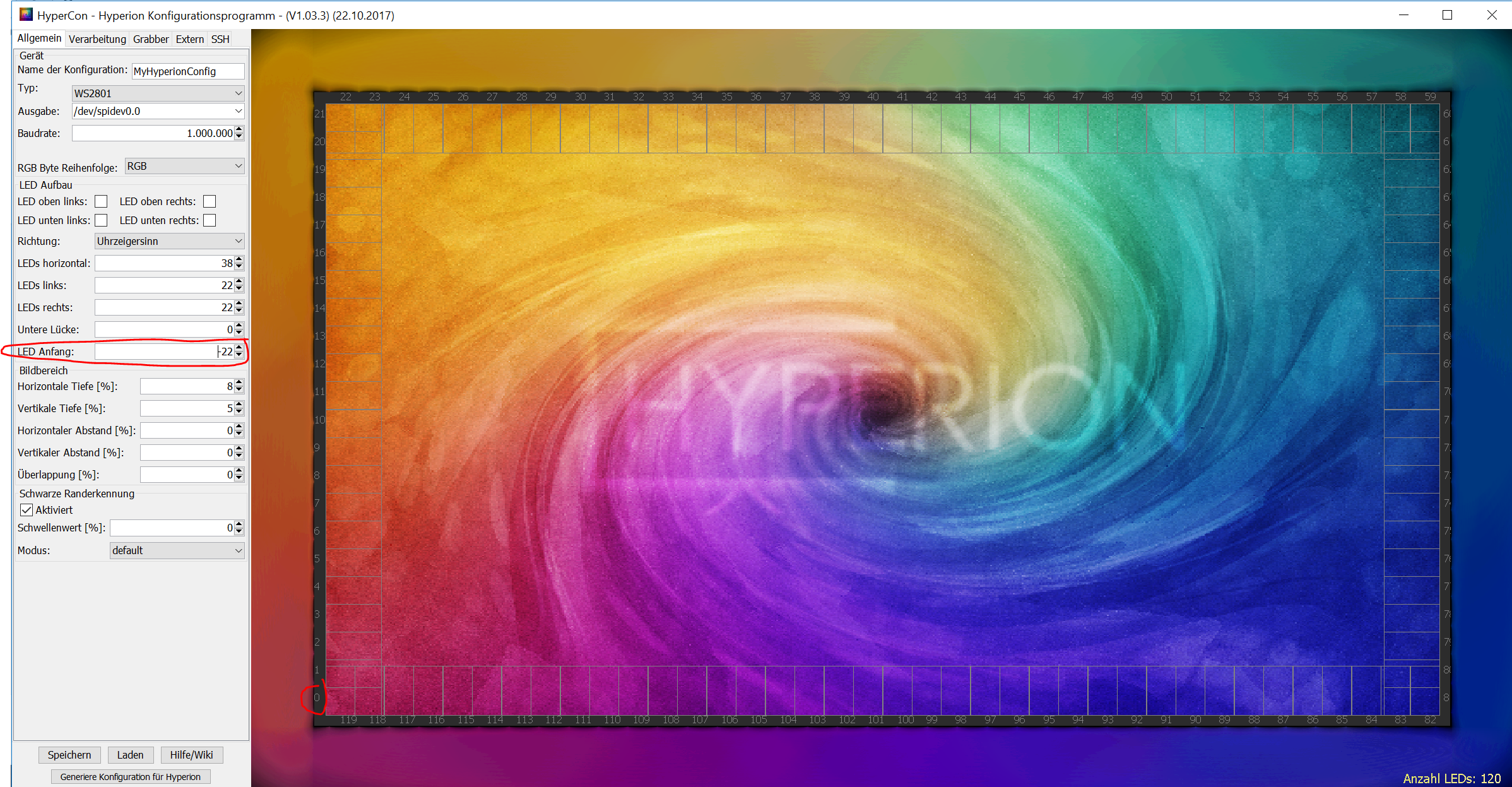Check LED unten rechts checkbox
Viewport: 1512px width, 787px height.
tap(210, 220)
